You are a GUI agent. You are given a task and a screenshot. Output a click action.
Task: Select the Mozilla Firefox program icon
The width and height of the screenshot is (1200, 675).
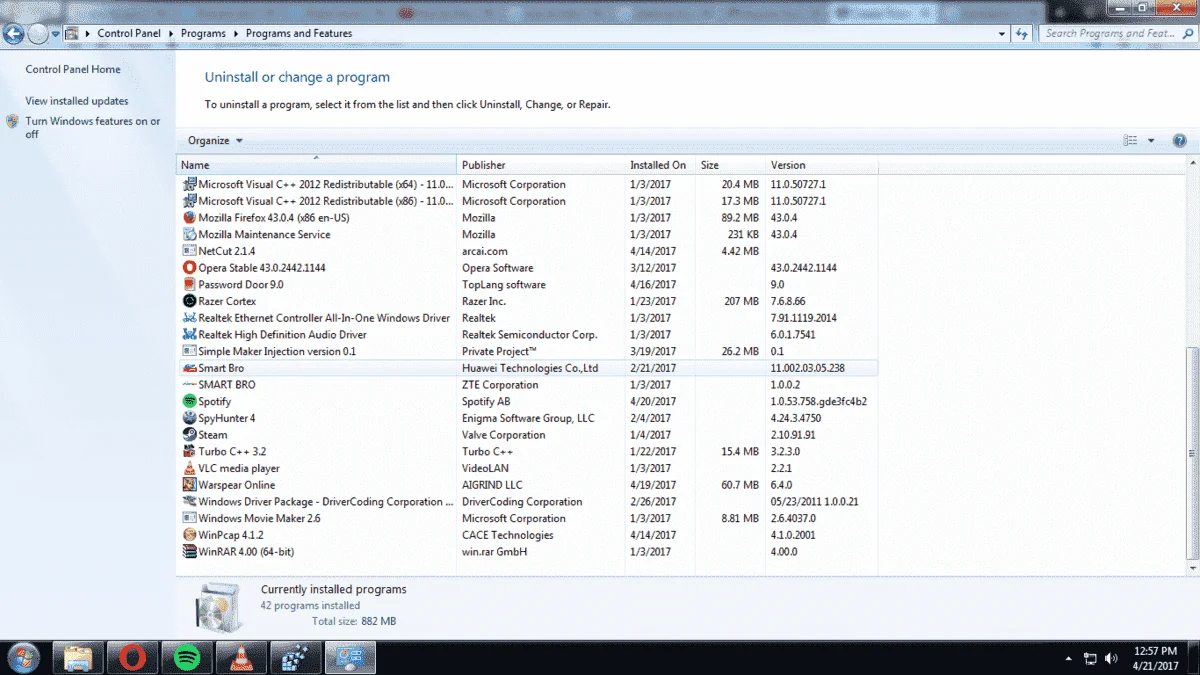(x=190, y=218)
